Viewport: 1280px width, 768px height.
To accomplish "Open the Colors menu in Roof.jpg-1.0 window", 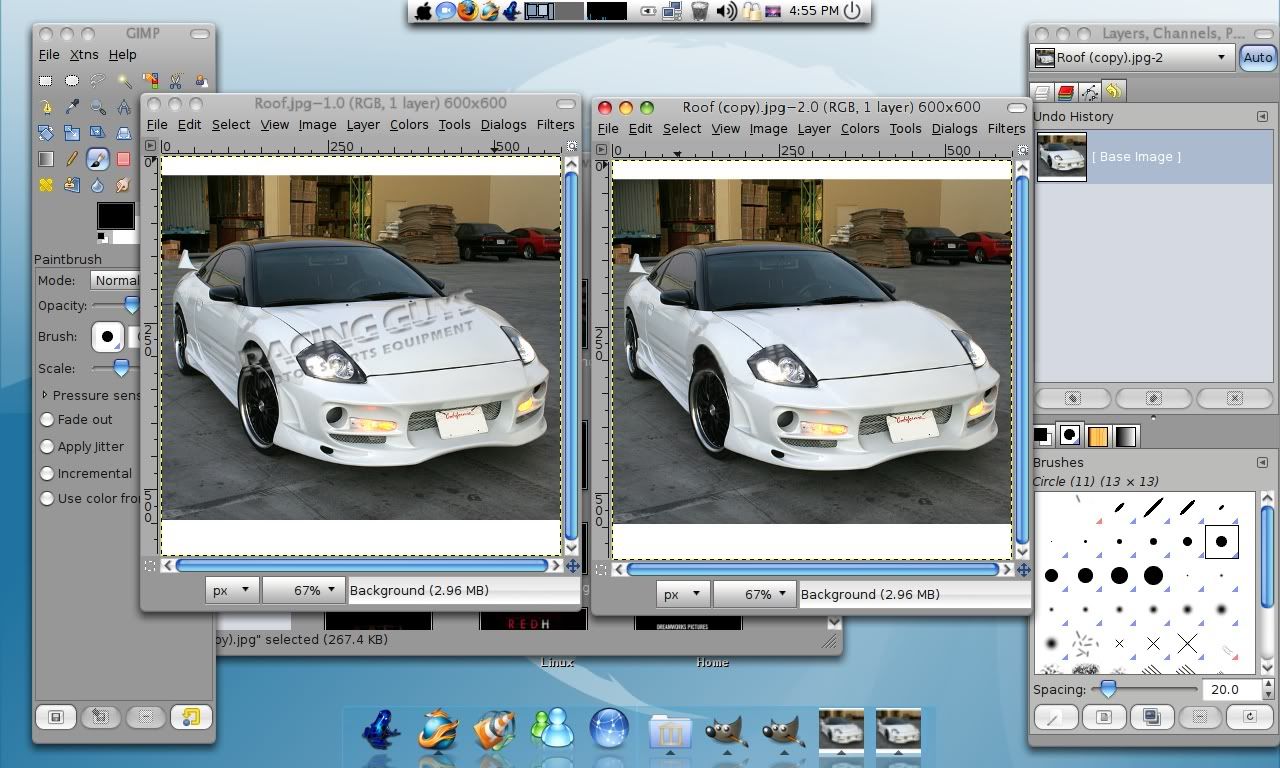I will click(x=409, y=125).
